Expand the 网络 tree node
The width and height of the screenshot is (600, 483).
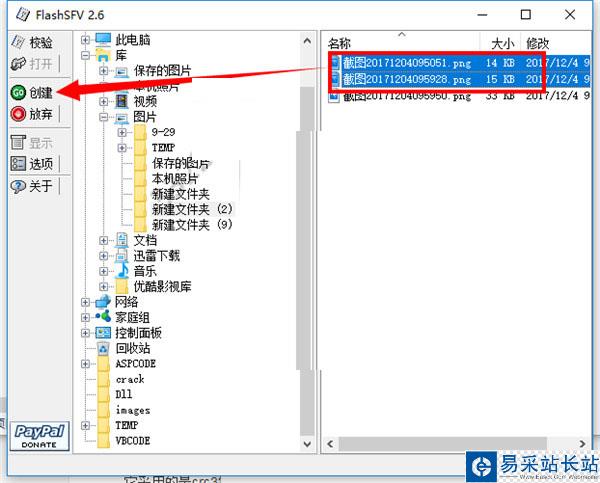coord(86,302)
